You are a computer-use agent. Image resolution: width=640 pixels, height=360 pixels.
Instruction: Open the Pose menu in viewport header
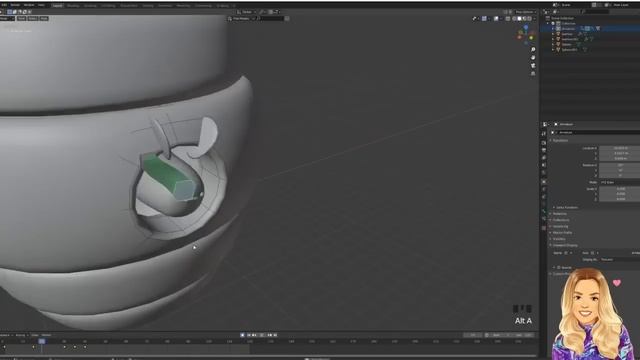point(44,19)
